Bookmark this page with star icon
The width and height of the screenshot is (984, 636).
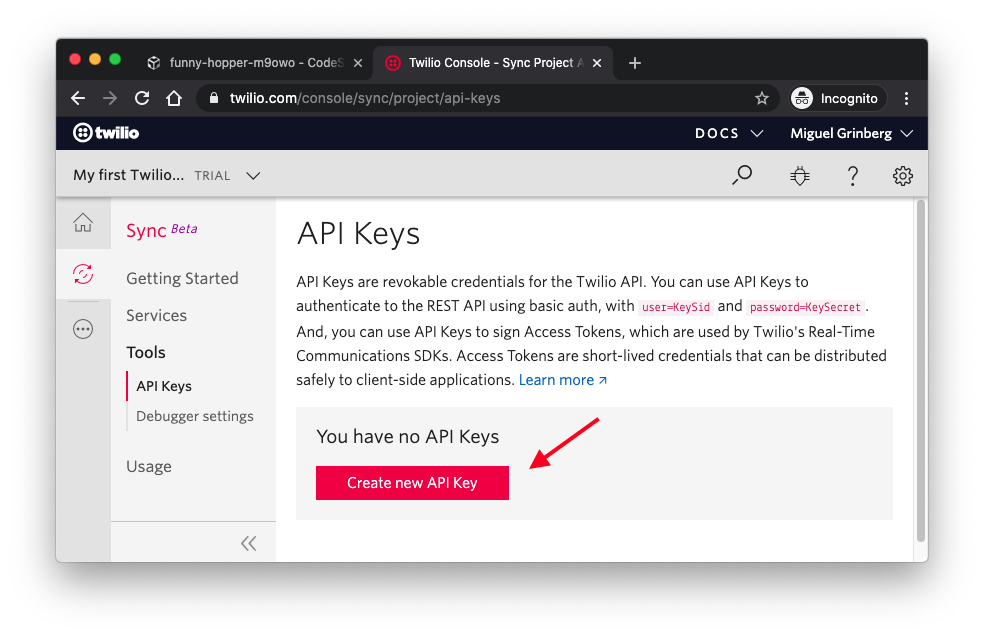(x=761, y=98)
